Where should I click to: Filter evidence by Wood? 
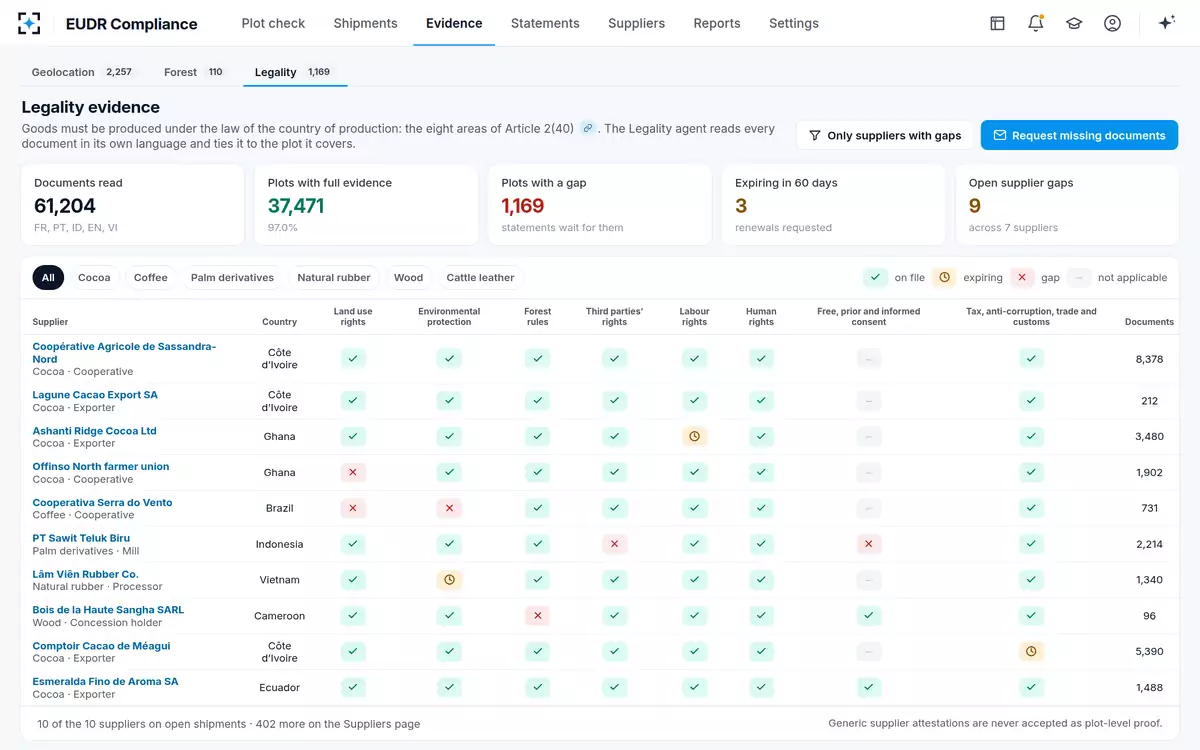pyautogui.click(x=408, y=278)
